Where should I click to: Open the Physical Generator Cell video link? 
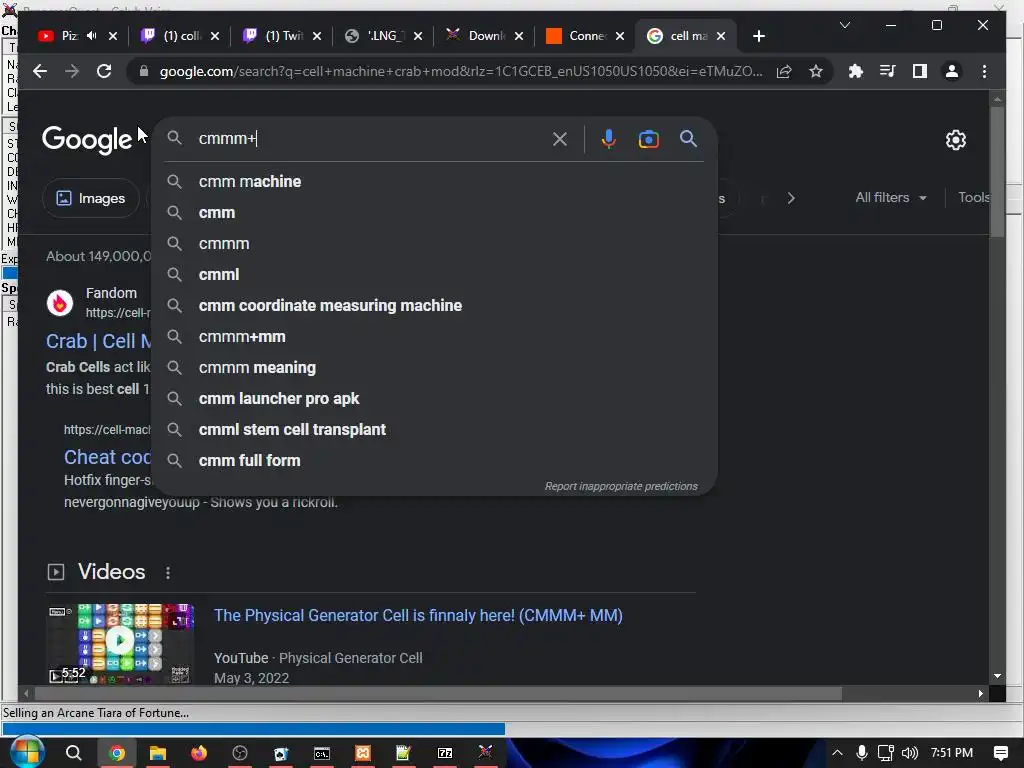pyautogui.click(x=418, y=615)
